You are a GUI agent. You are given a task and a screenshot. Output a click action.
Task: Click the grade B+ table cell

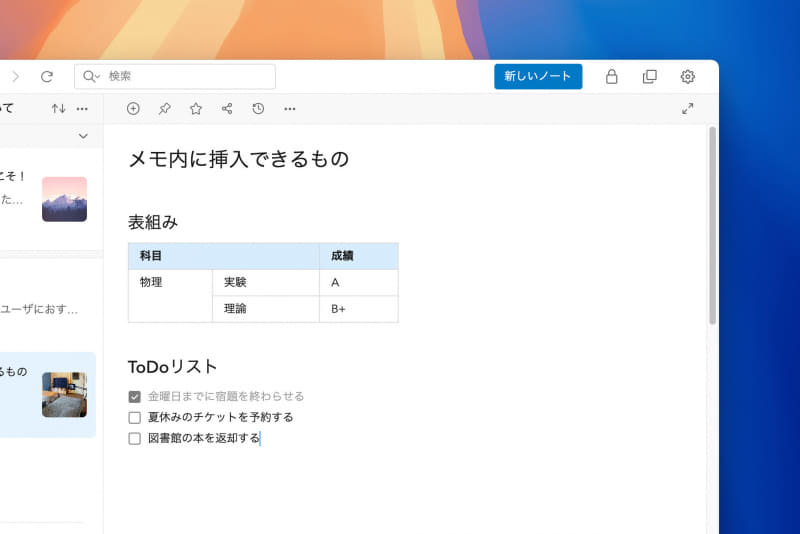pos(359,309)
